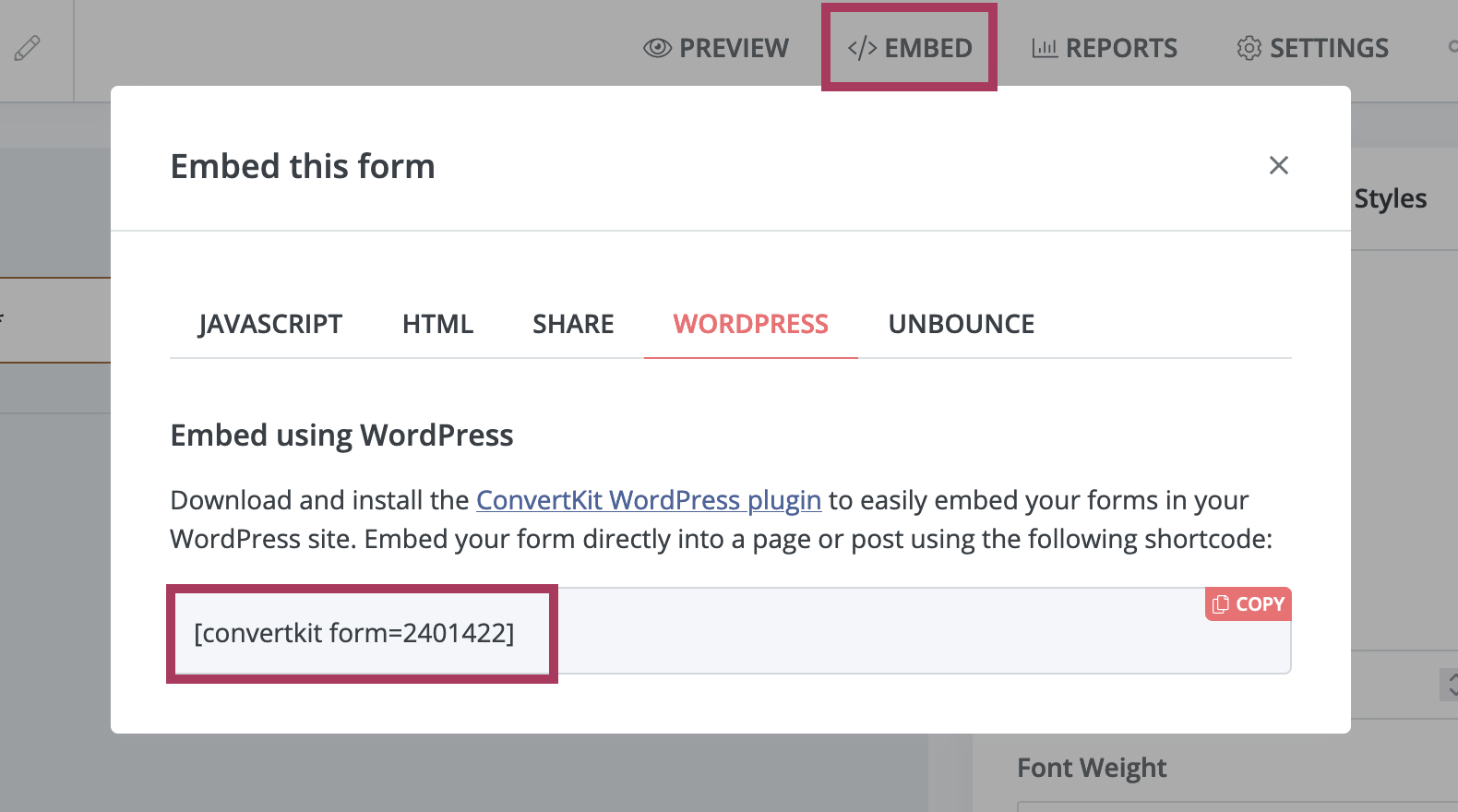Follow the ConvertKit WordPress plugin link
The height and width of the screenshot is (812, 1458).
648,500
